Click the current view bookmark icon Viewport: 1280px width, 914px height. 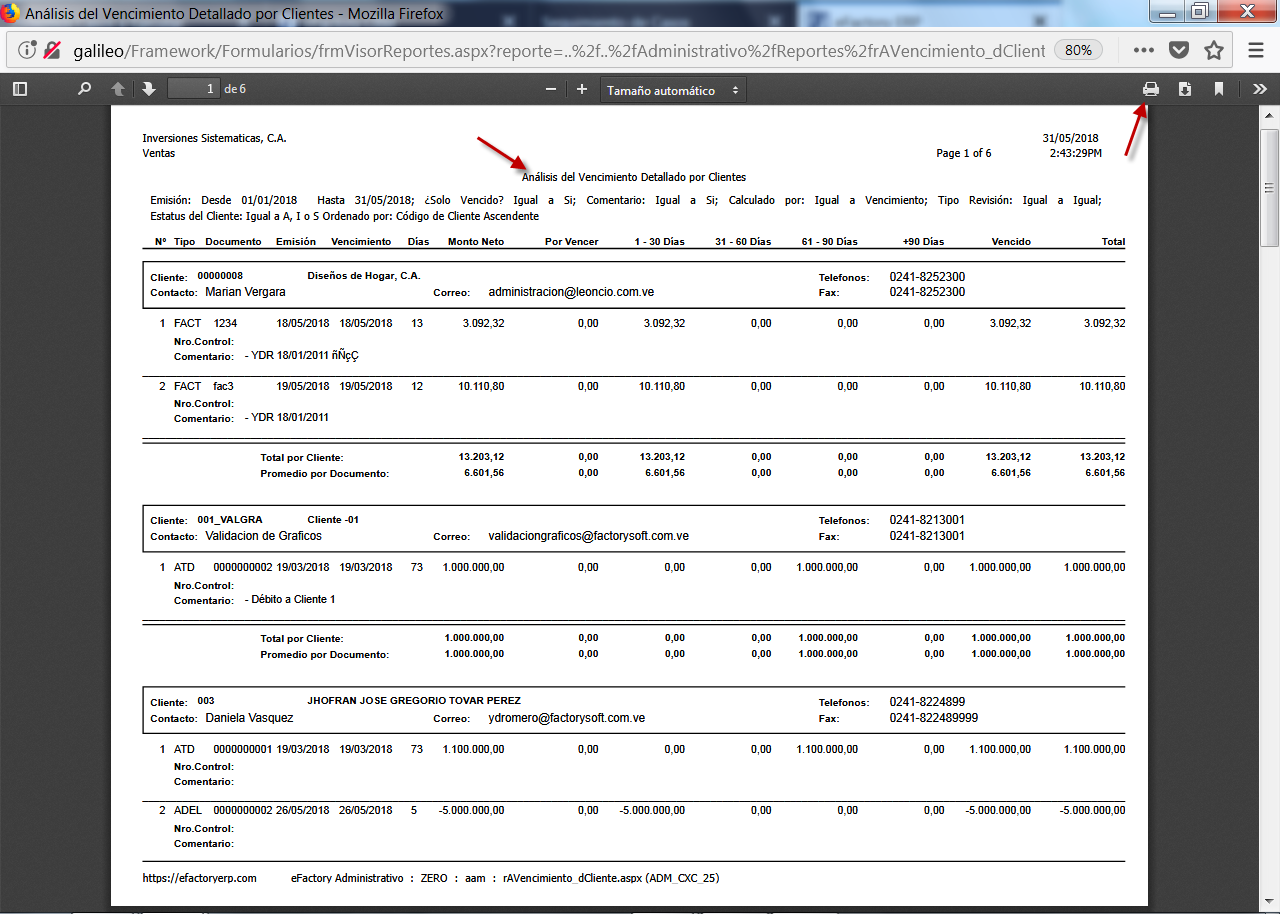point(1219,89)
